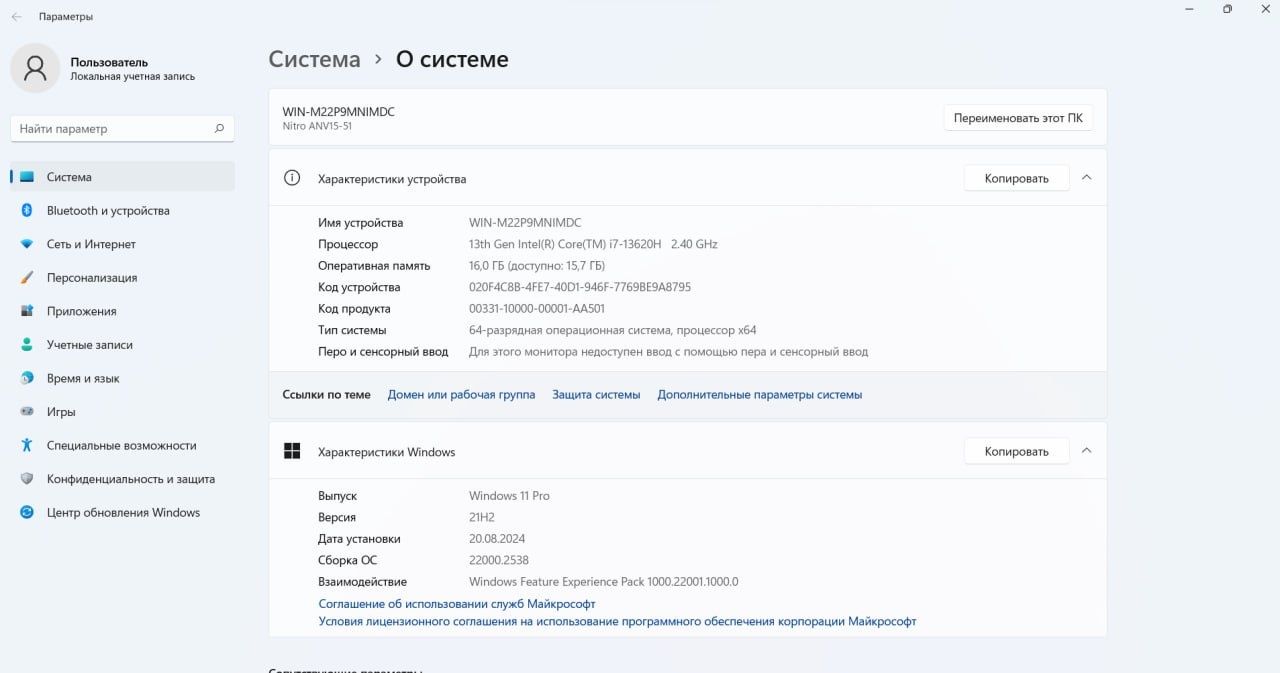
Task: Open the Домен или рабочая группа link
Action: click(461, 395)
